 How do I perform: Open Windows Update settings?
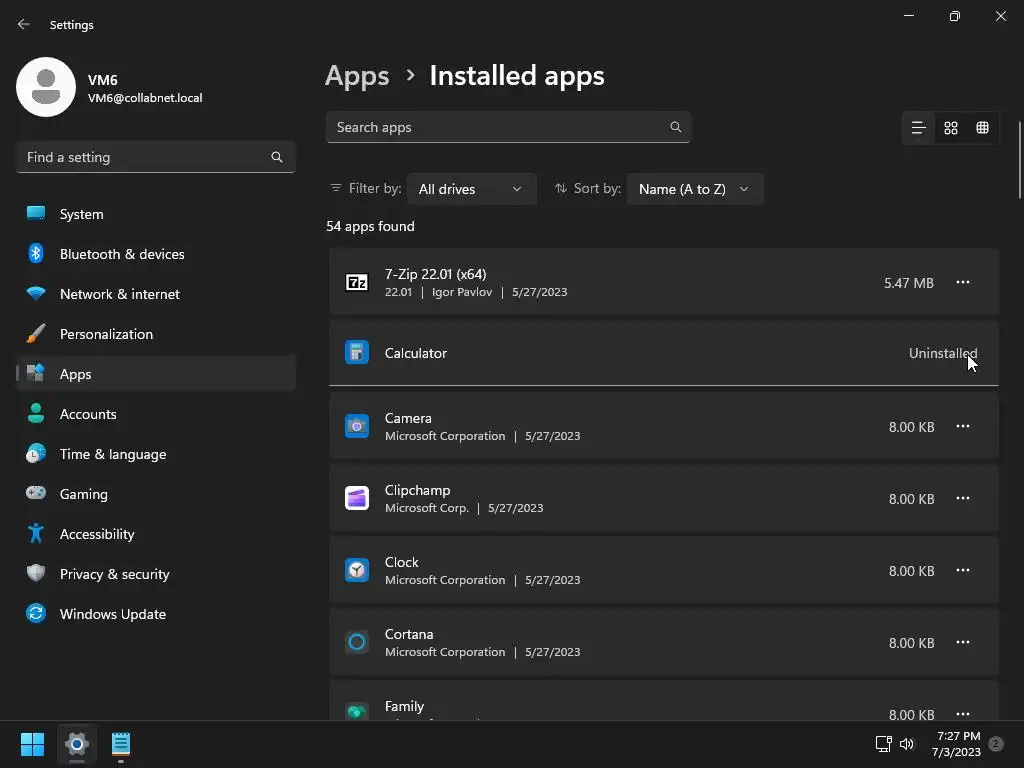[x=112, y=614]
